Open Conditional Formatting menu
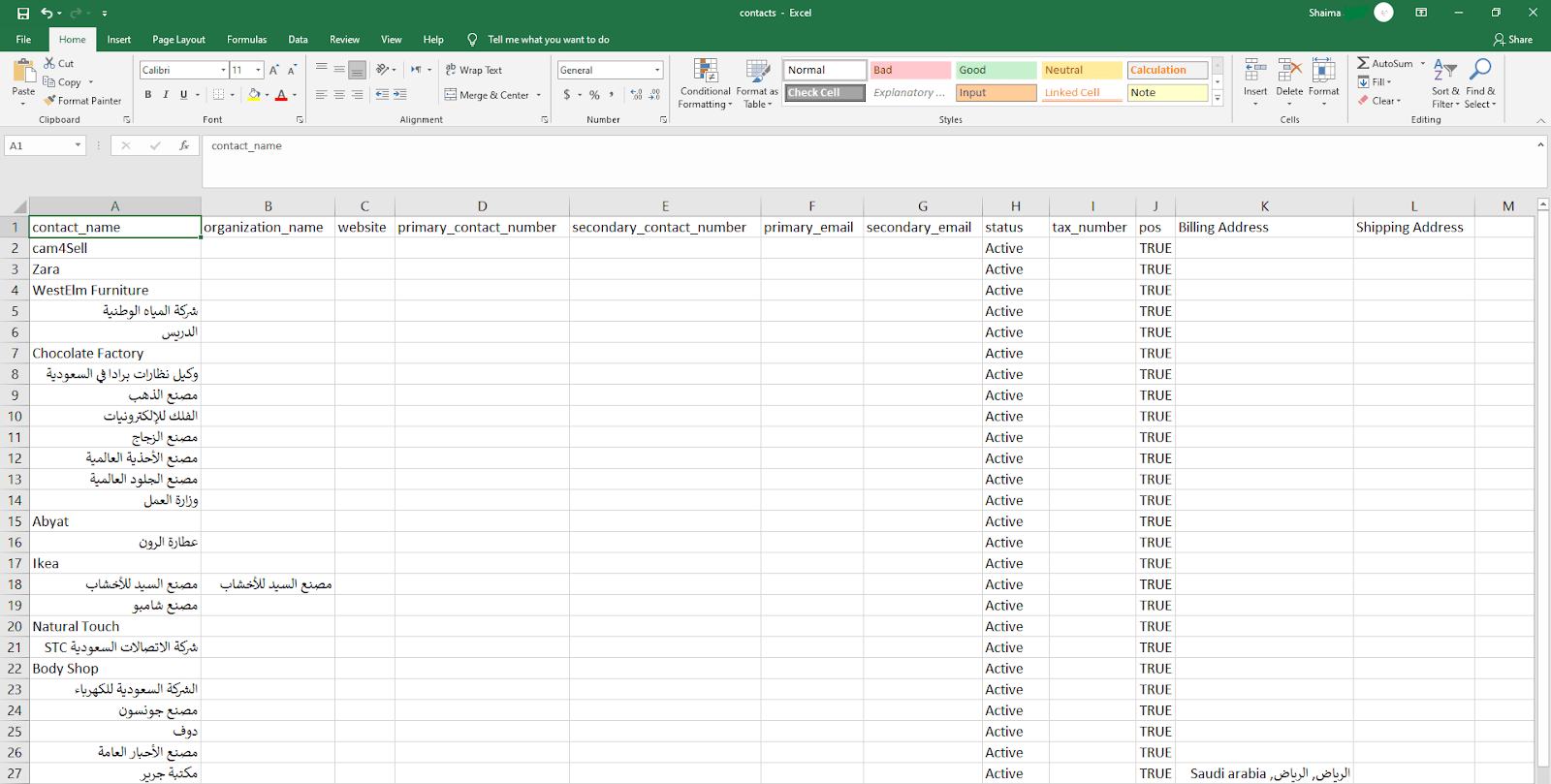 point(705,82)
